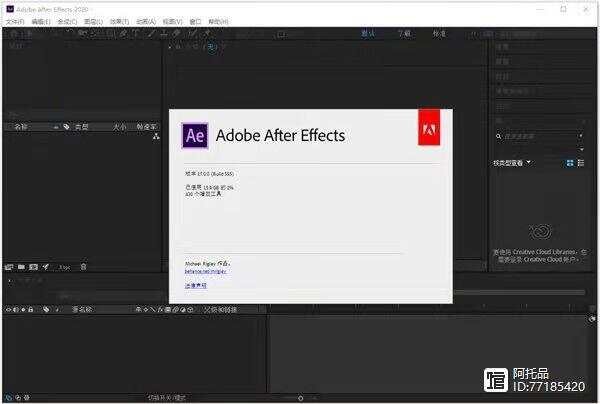Click the lock column icon in timeline
This screenshot has width=600, height=404.
(31, 310)
